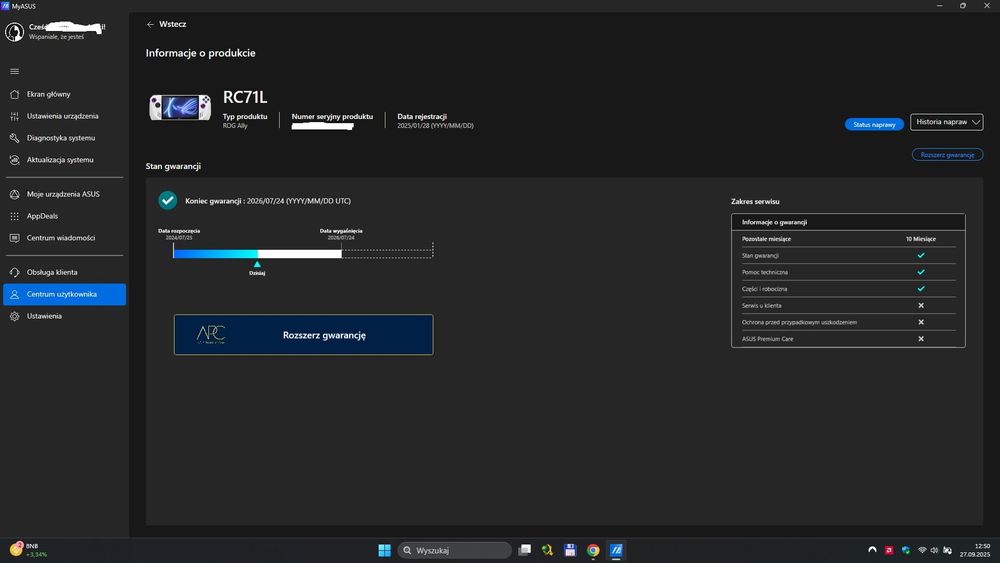This screenshot has height=563, width=1000.
Task: Click the large Rozszerz gwarancję banner
Action: (x=304, y=335)
